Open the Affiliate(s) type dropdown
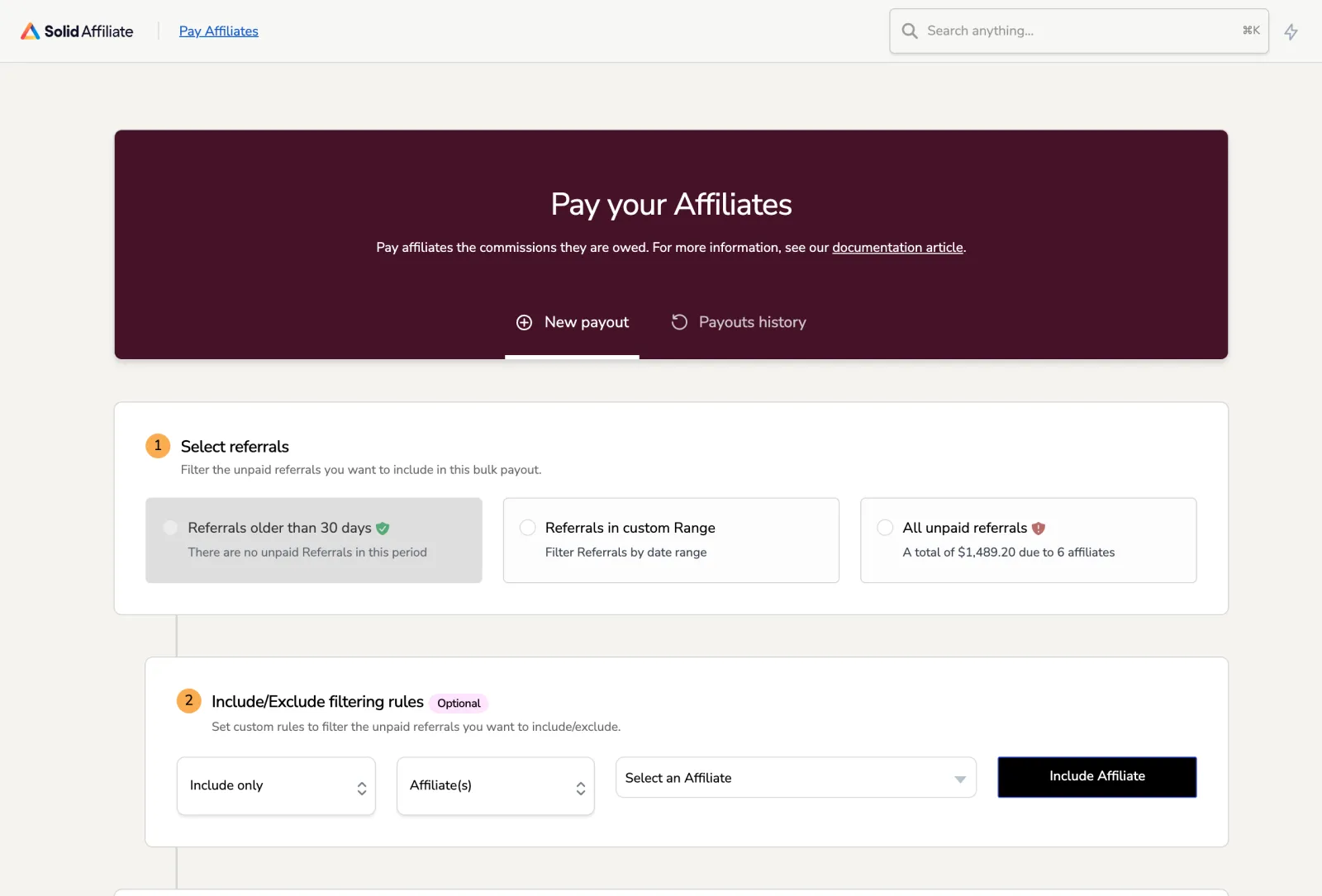Image resolution: width=1322 pixels, height=896 pixels. point(496,786)
